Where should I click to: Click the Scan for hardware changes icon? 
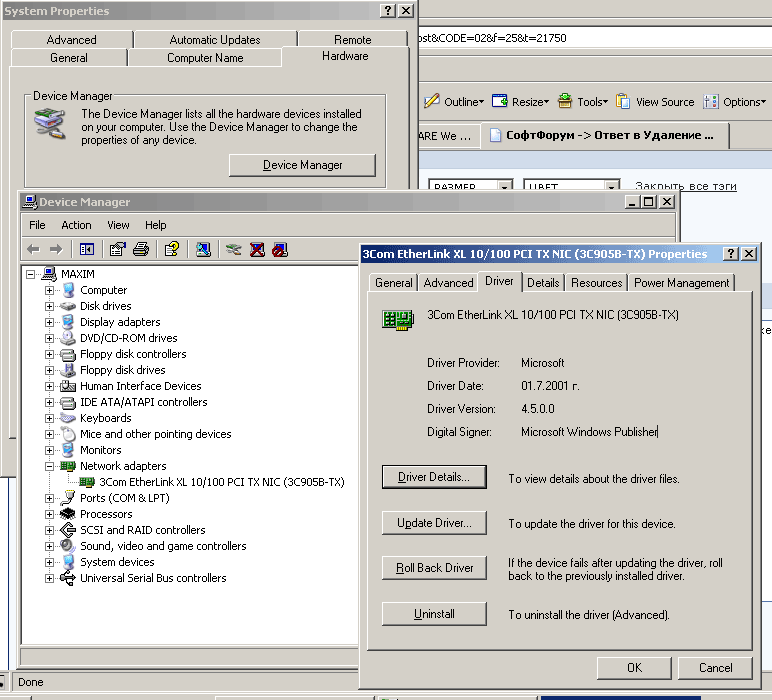(x=203, y=250)
